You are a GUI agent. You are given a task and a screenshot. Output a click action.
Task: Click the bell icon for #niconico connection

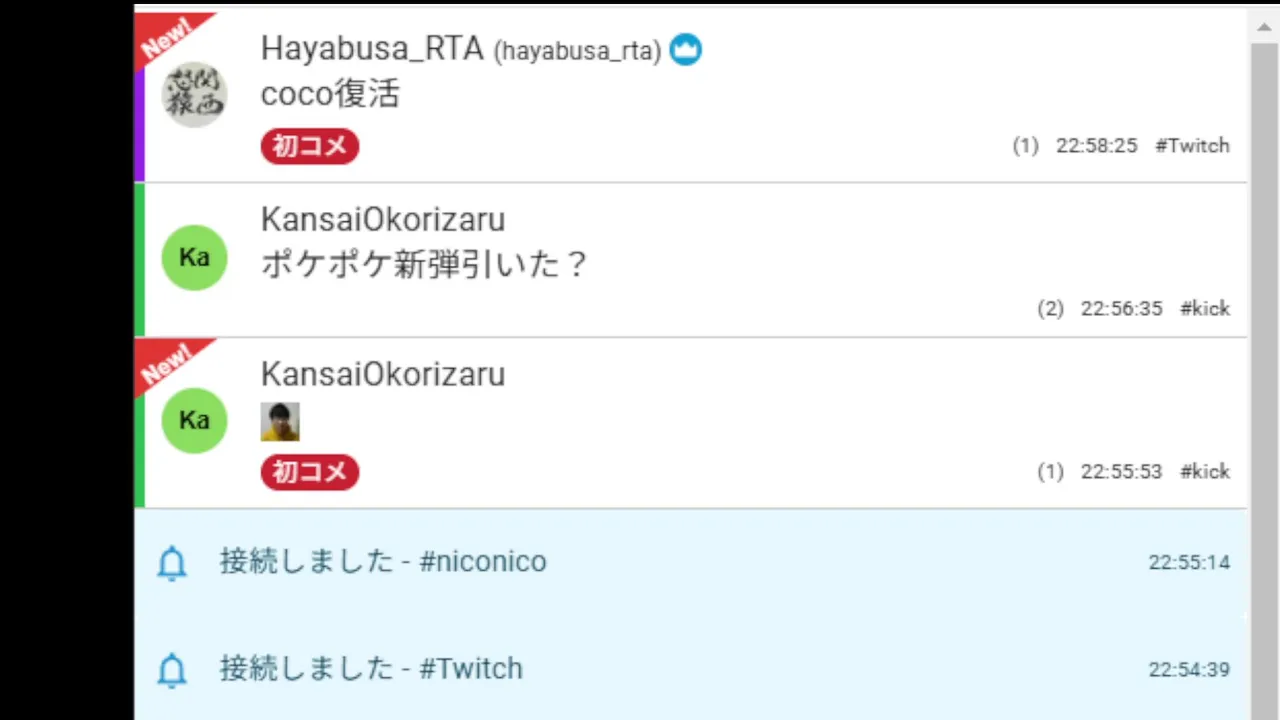pyautogui.click(x=172, y=563)
